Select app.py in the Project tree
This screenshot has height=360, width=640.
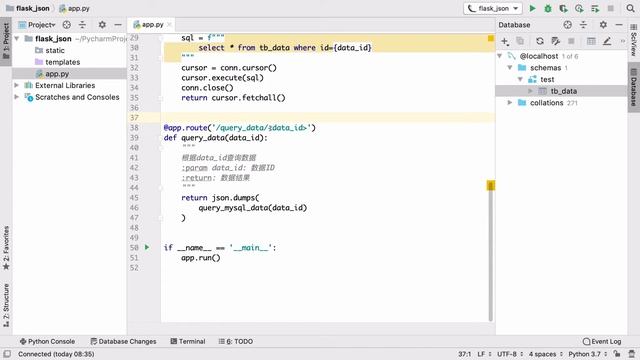coord(52,74)
